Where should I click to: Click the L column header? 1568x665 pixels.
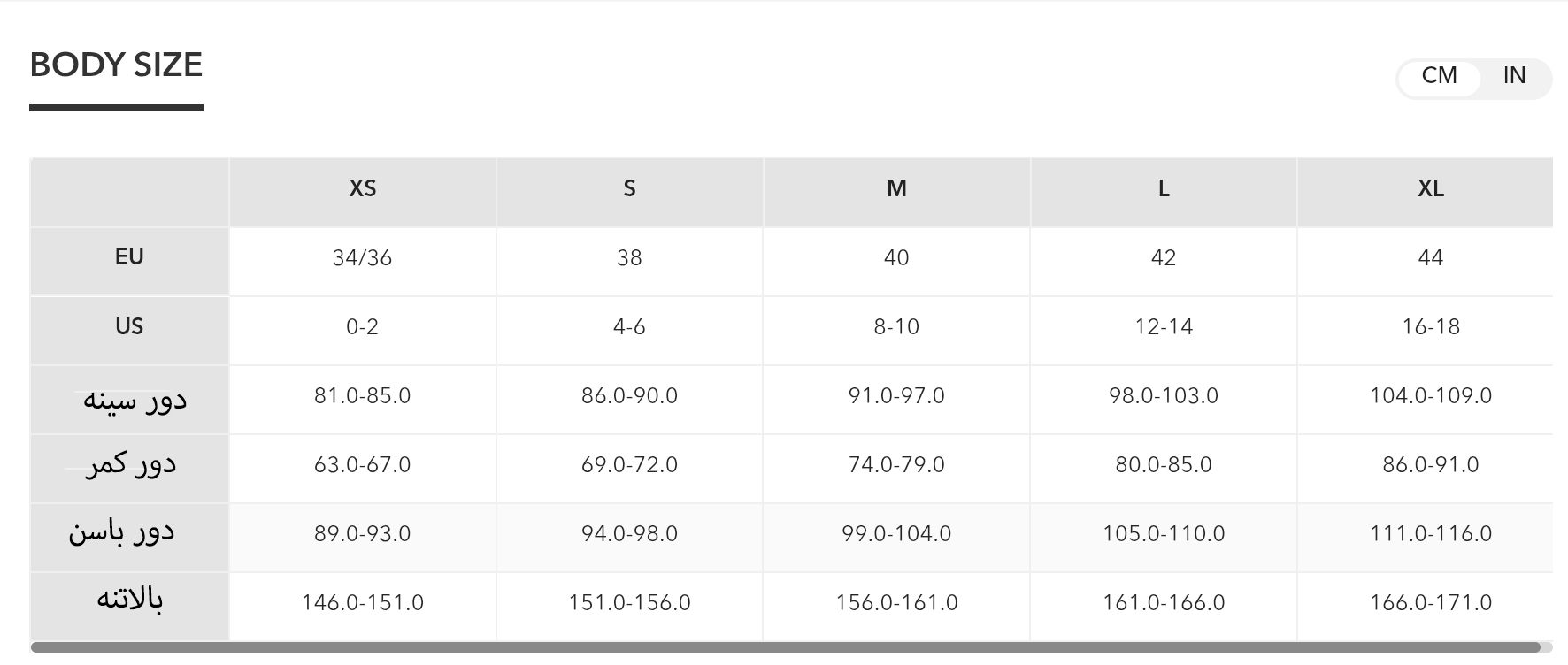tap(1164, 188)
